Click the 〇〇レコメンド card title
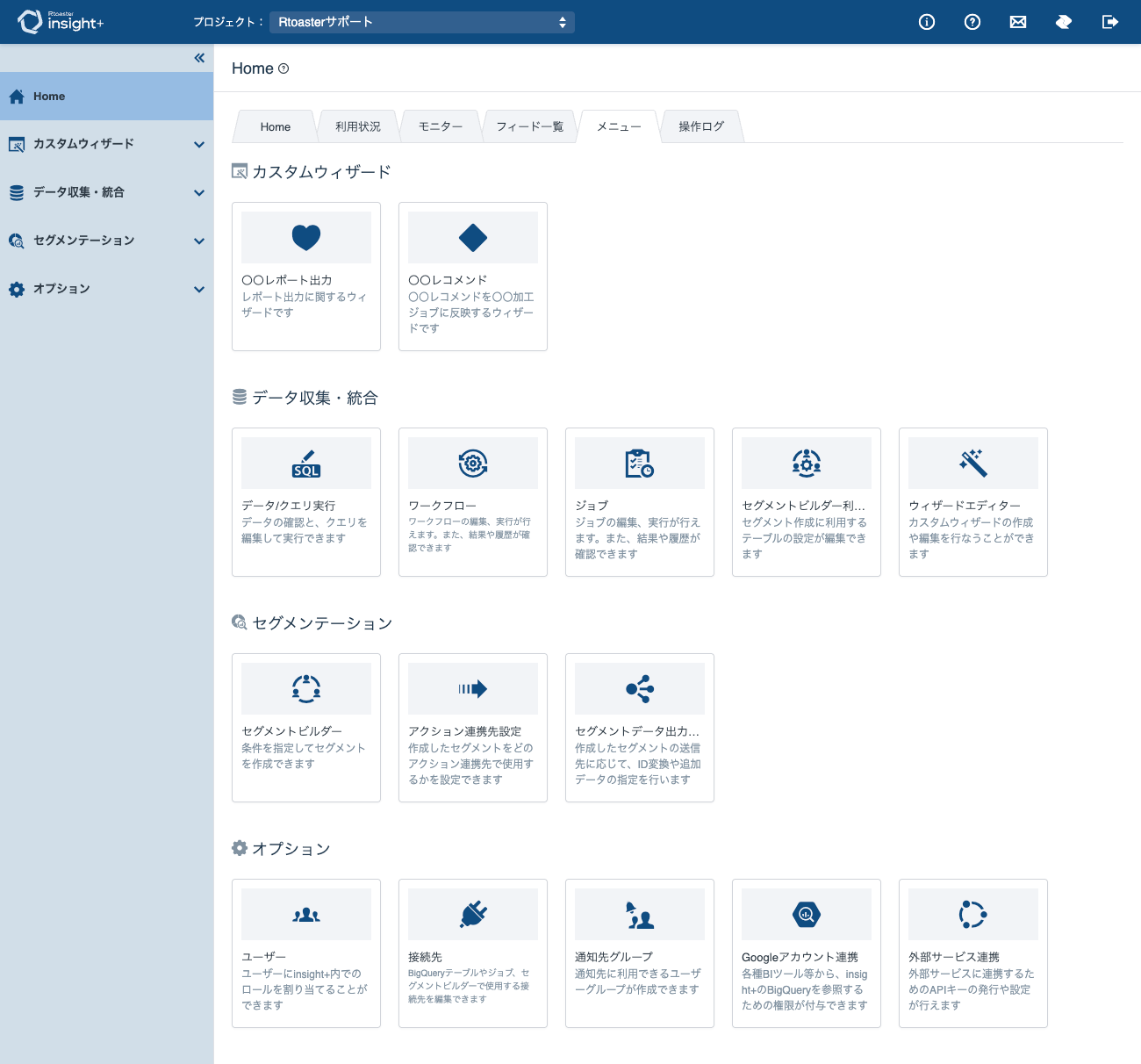This screenshot has height=1064, width=1141. pos(448,280)
